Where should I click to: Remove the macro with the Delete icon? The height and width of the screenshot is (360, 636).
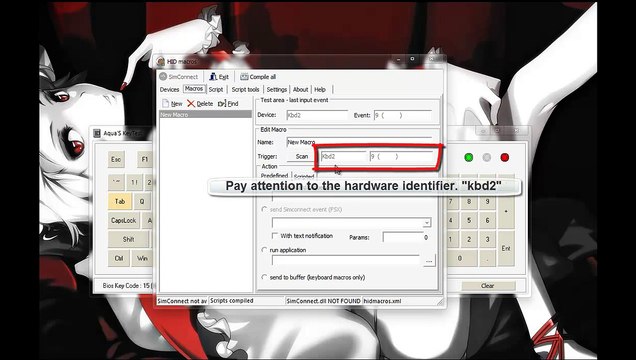[x=191, y=103]
